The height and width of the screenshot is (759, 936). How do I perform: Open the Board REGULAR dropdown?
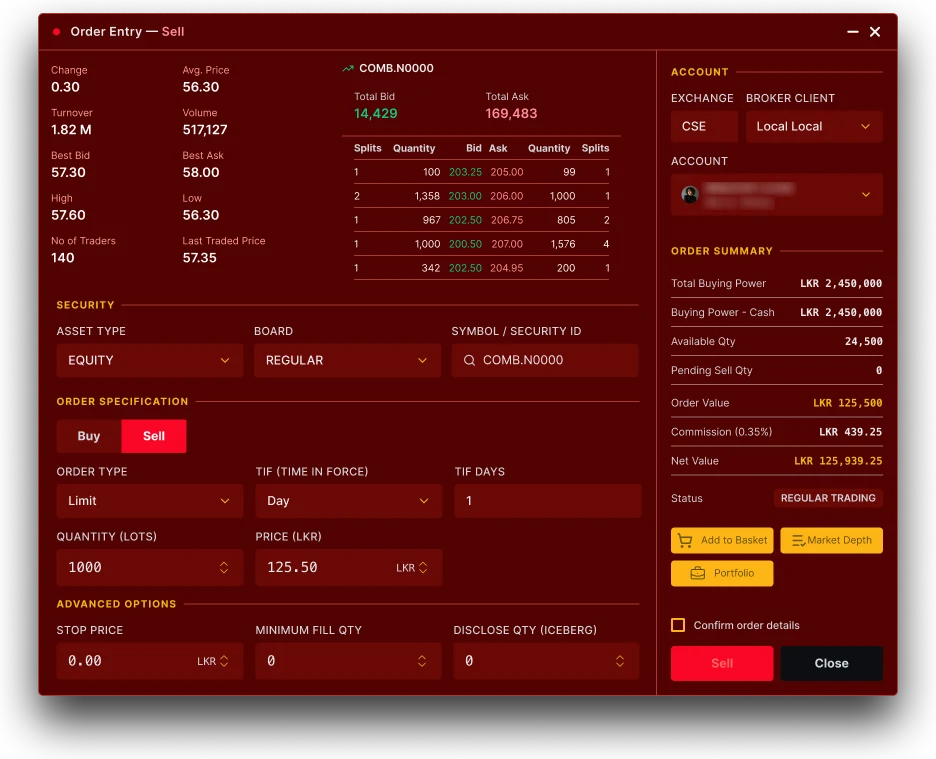347,360
